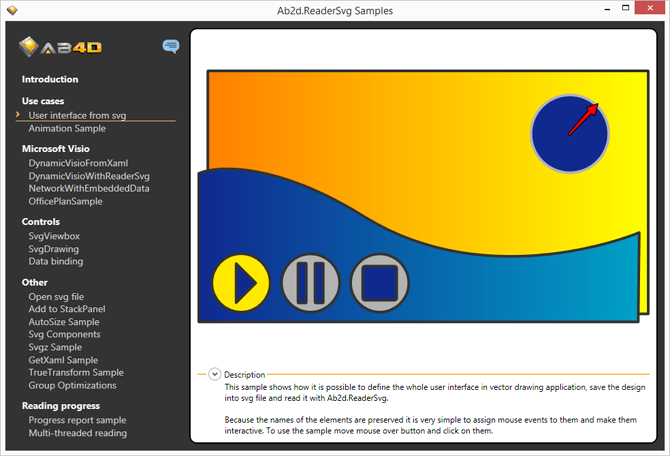Viewport: 670px width, 456px height.
Task: Open NetworkWithEmbeddedData sample
Action: tap(89, 188)
